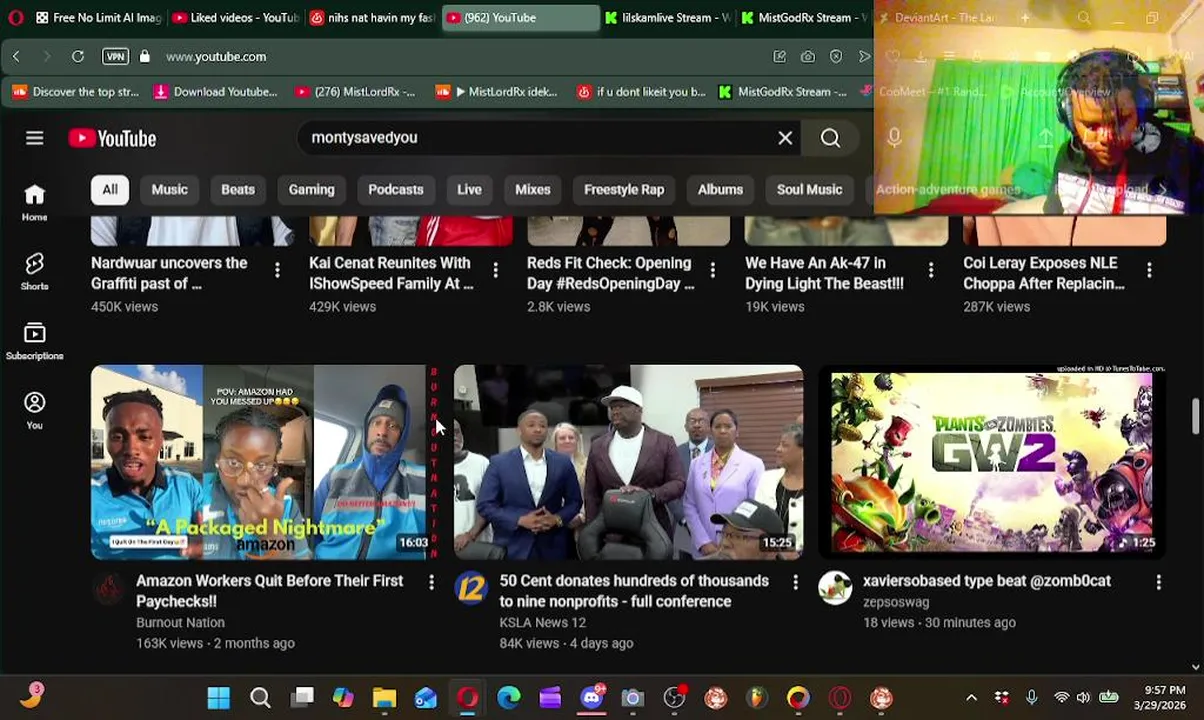Select the Live filter chip
1204x720 pixels.
coord(469,189)
